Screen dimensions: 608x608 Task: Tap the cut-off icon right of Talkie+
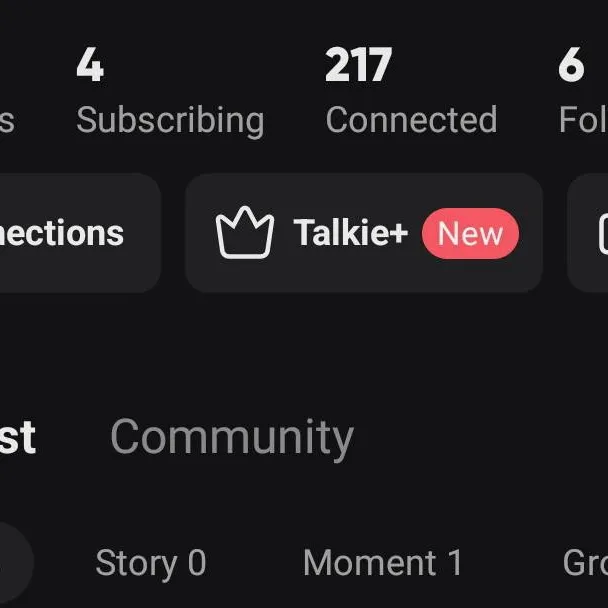pos(598,233)
